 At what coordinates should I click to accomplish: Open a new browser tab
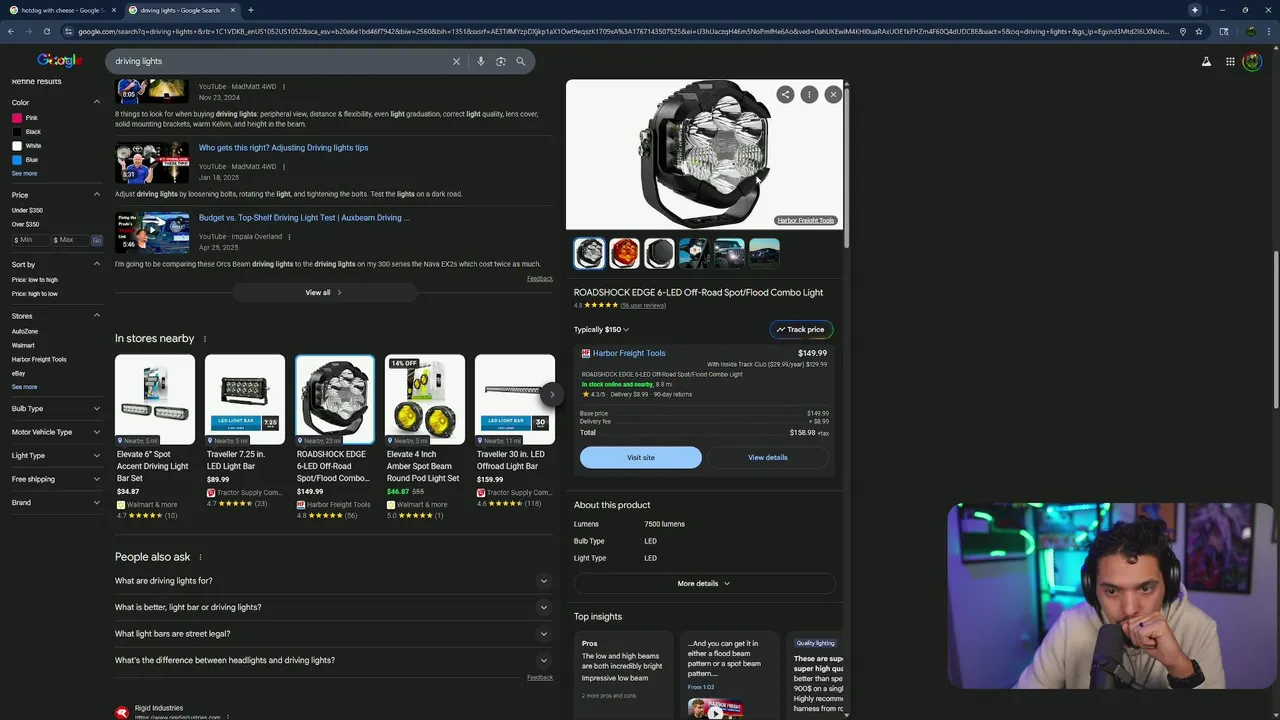tap(250, 10)
